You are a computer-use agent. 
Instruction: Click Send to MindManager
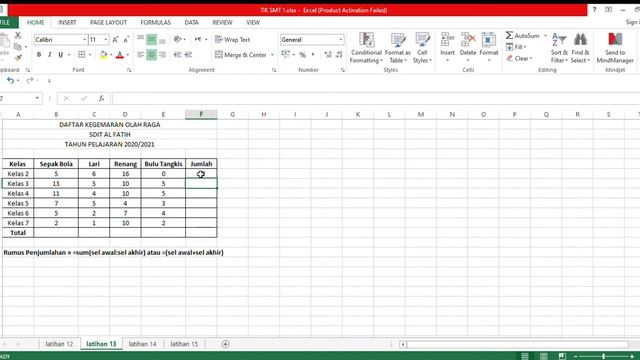(x=615, y=48)
